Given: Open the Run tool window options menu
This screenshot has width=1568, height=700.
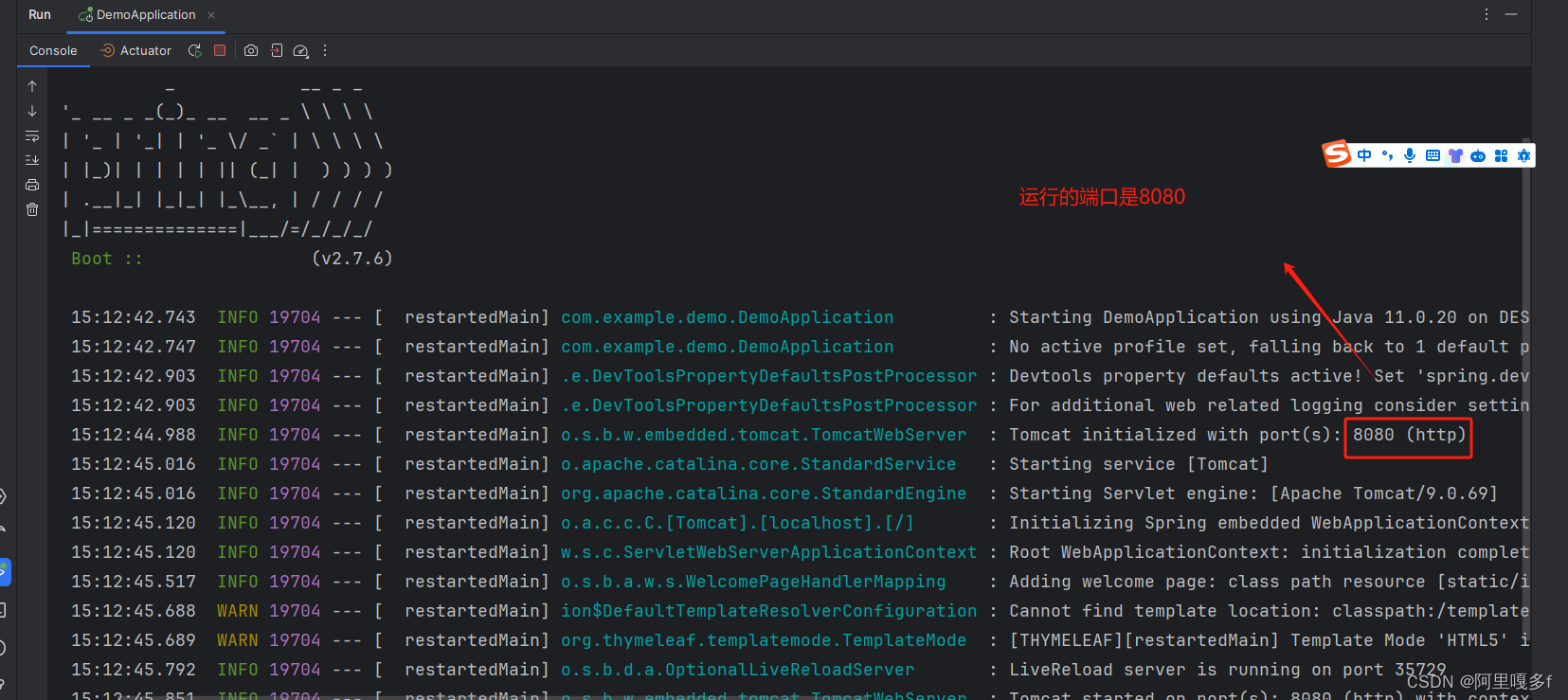Looking at the screenshot, I should [x=1487, y=15].
